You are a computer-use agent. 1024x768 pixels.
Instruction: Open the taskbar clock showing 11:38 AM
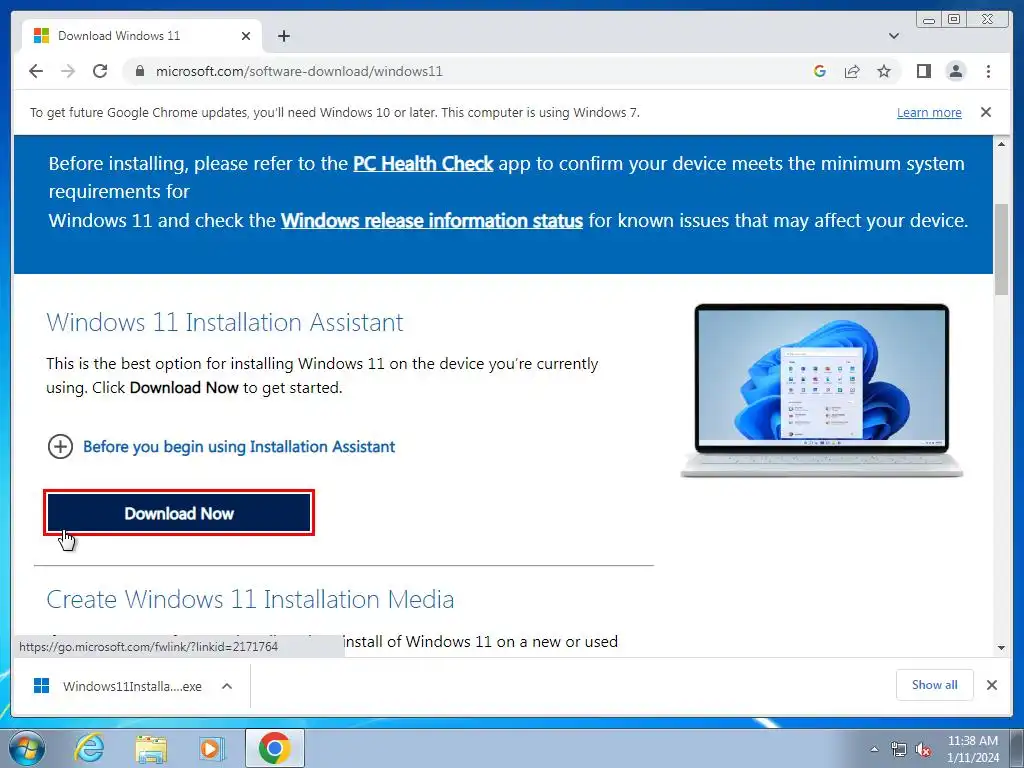coord(972,749)
